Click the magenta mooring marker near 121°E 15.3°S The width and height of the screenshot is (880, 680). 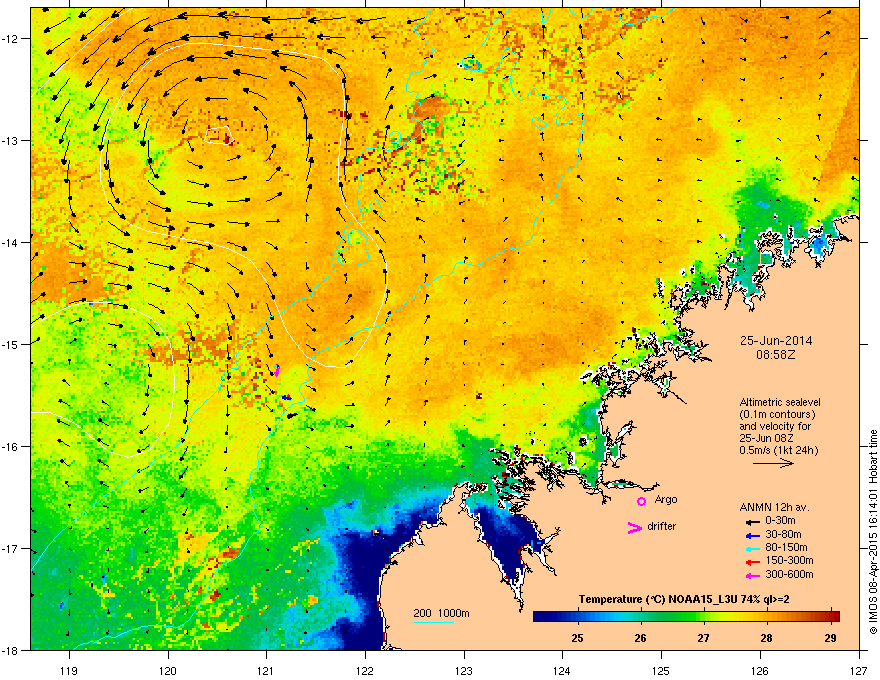tap(277, 370)
